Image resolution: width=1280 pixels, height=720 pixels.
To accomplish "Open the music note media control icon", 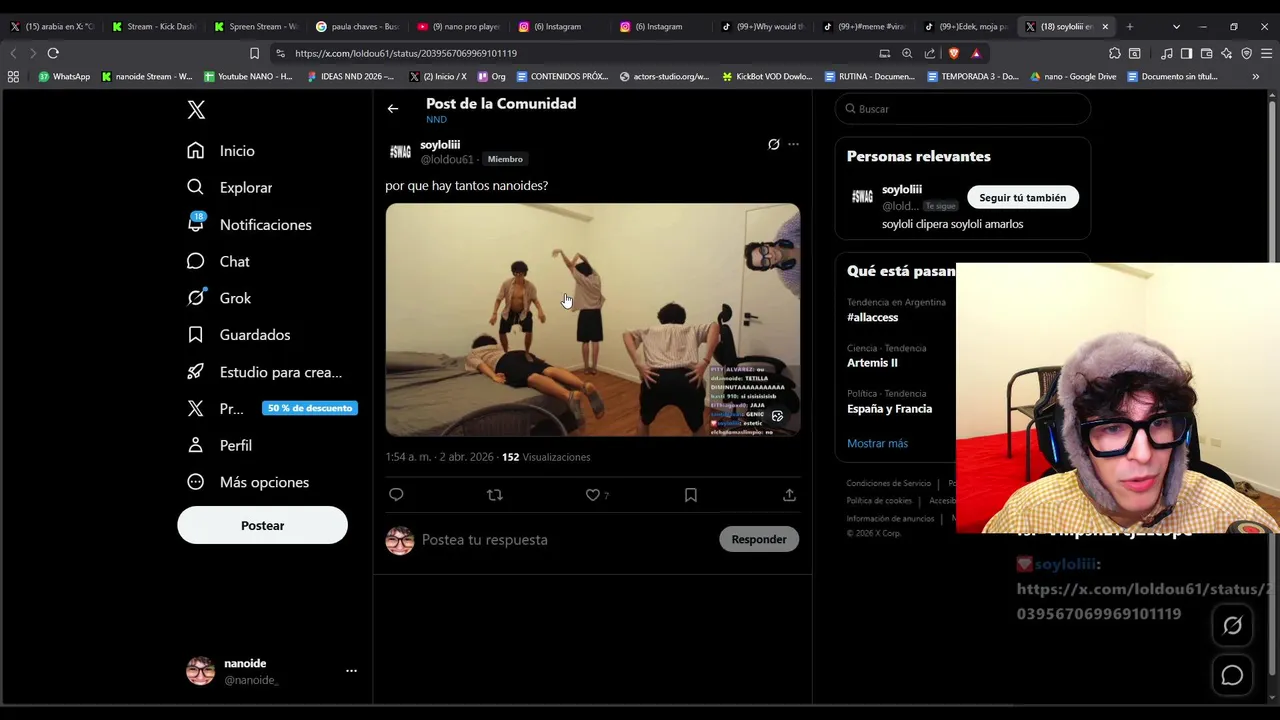I will 1166,53.
